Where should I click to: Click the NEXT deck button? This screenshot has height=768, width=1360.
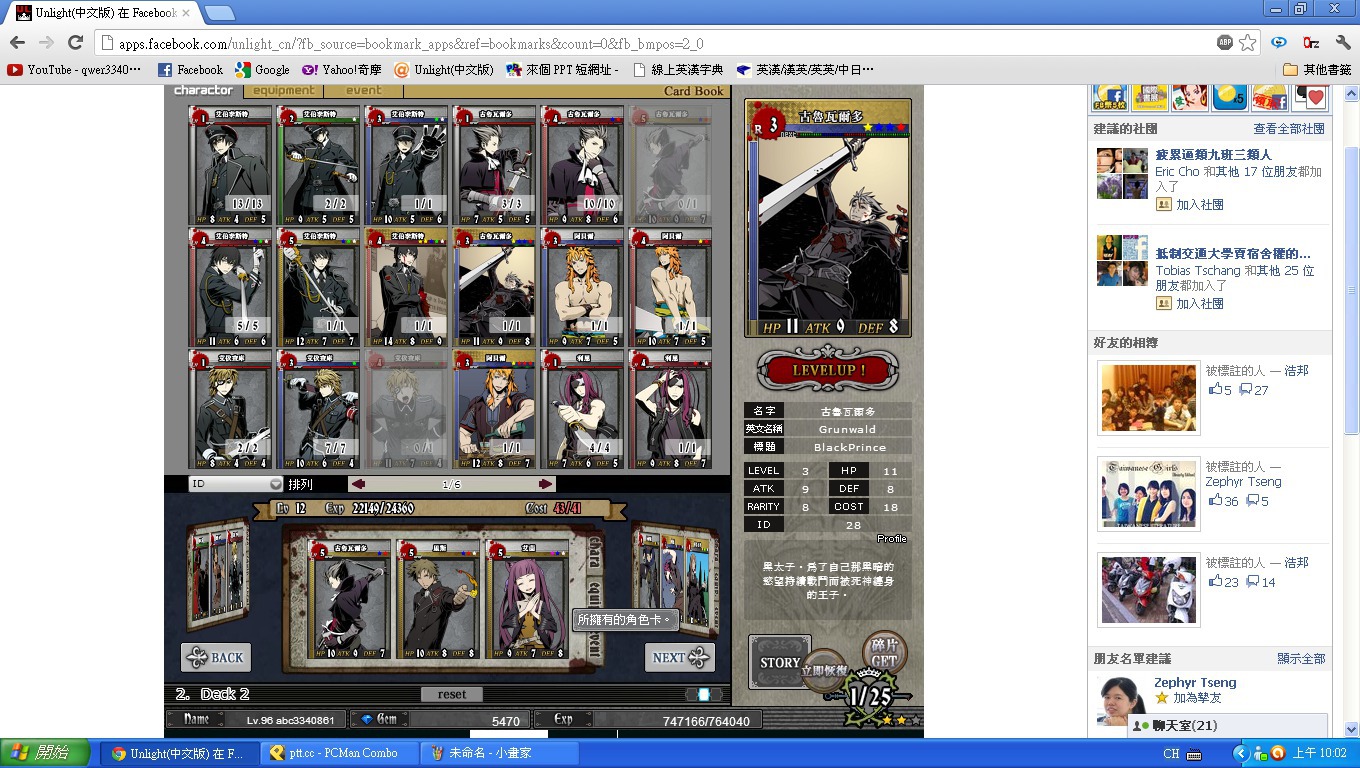pyautogui.click(x=680, y=657)
